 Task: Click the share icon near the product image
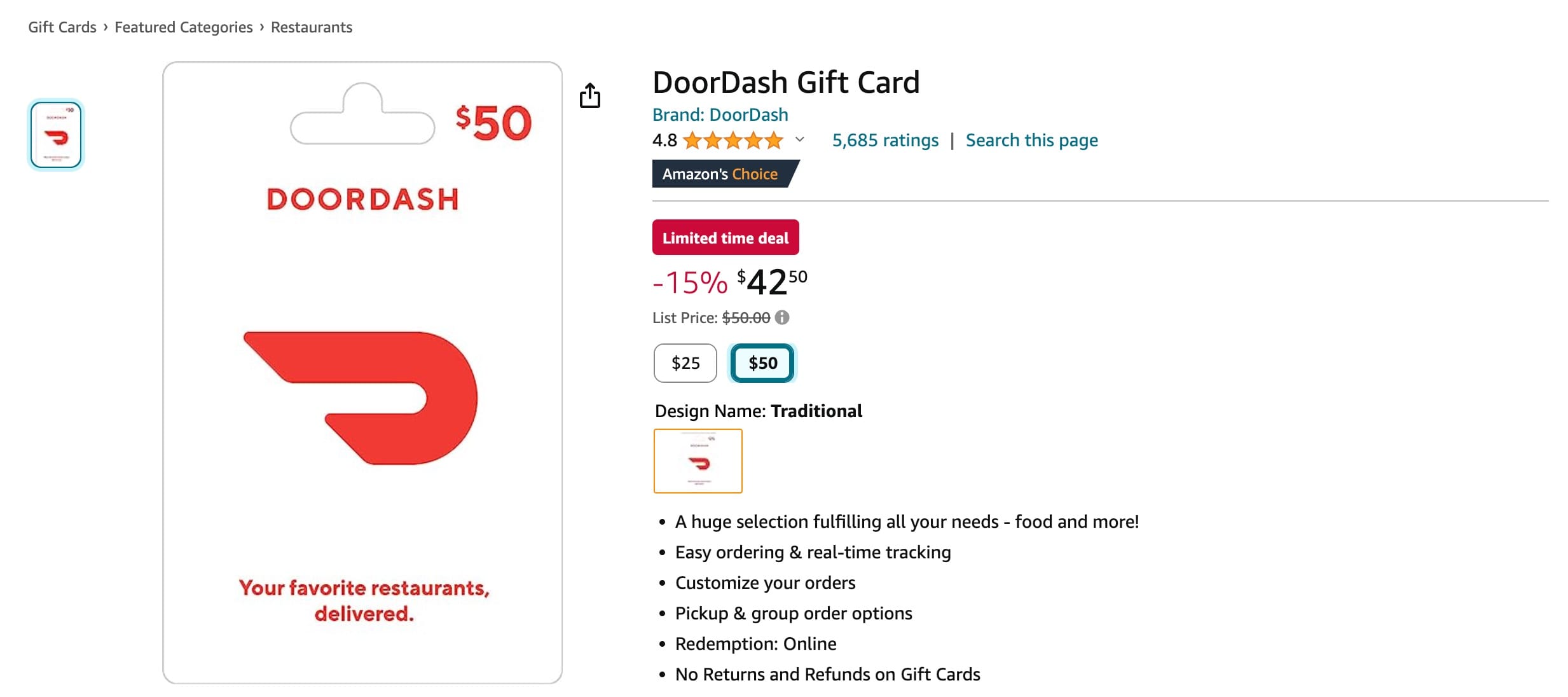click(591, 95)
